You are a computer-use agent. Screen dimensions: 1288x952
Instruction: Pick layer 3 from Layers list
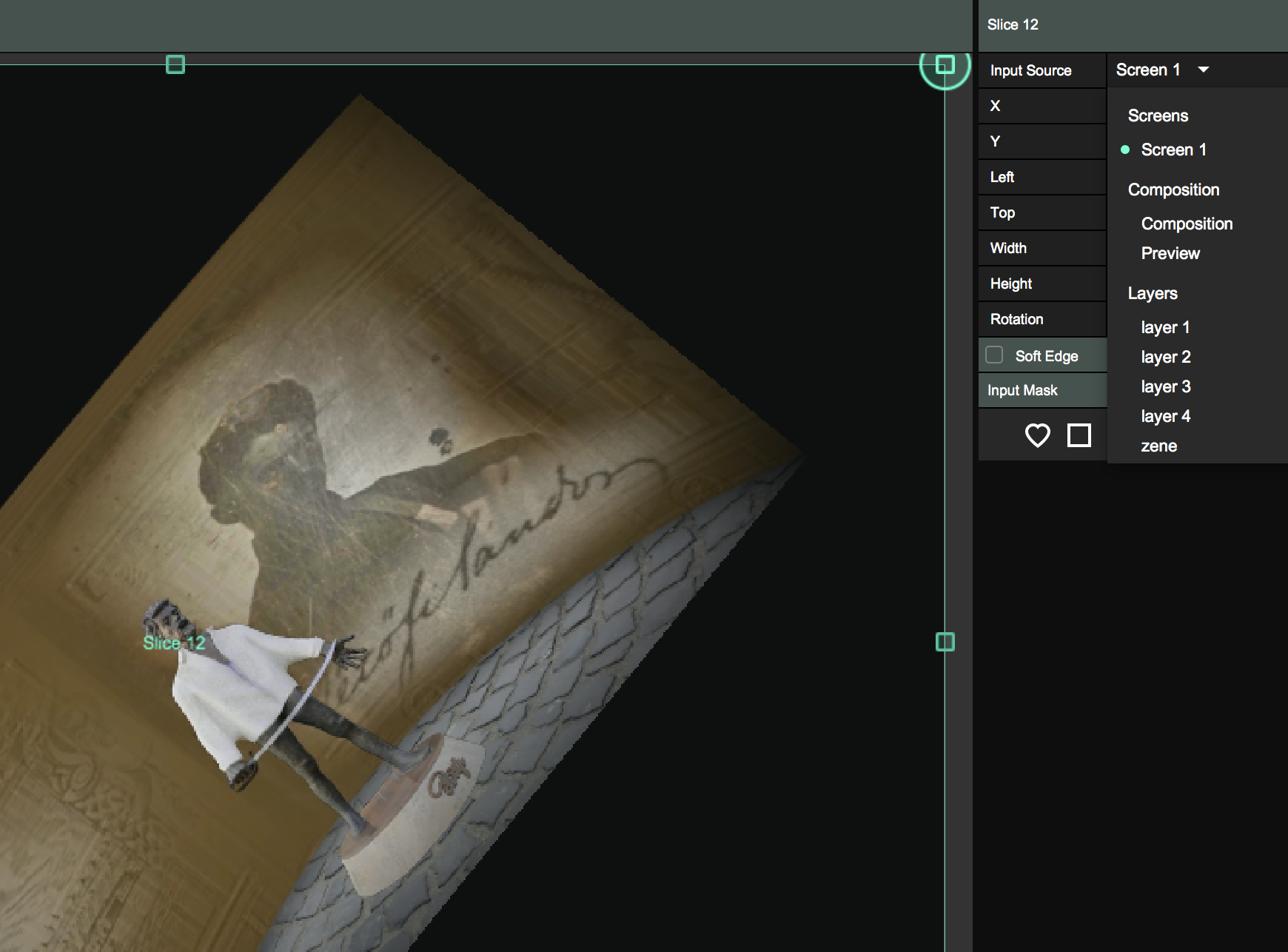pyautogui.click(x=1165, y=386)
